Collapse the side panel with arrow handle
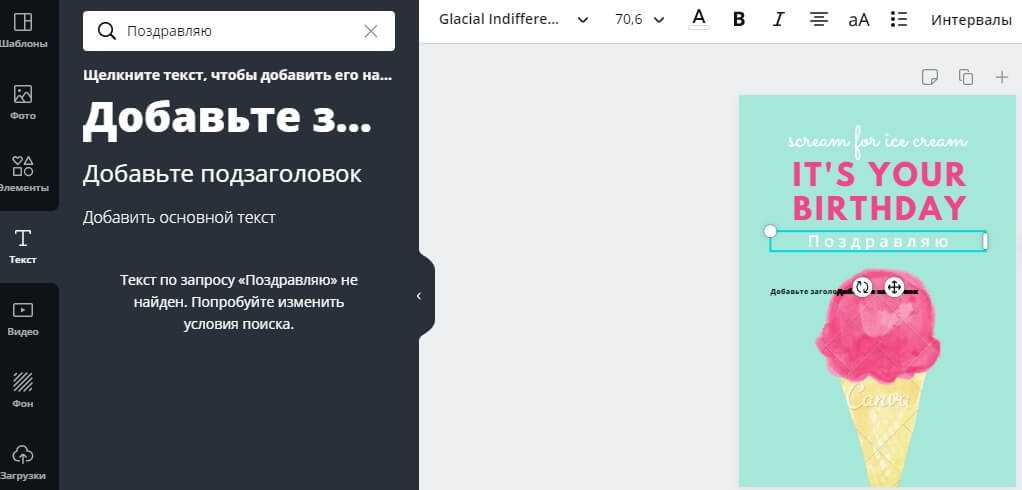The height and width of the screenshot is (490, 1022). click(419, 296)
